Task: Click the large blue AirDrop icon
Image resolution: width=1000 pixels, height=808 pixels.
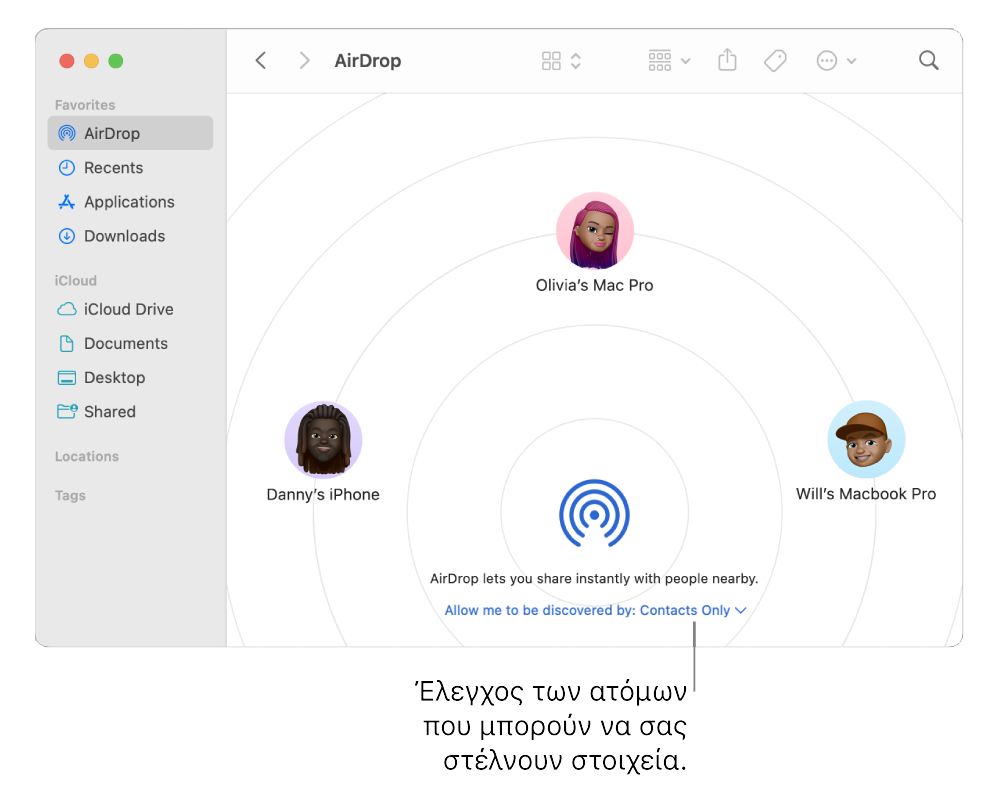Action: pyautogui.click(x=594, y=513)
